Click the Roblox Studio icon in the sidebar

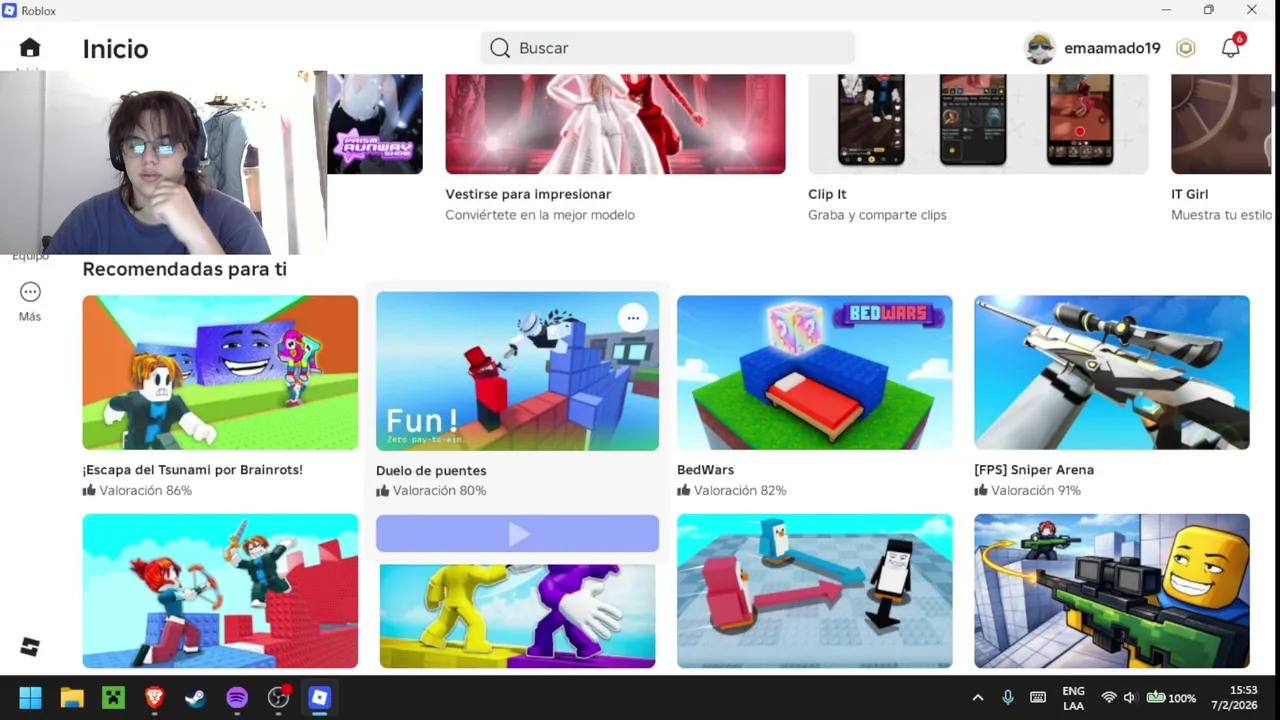30,648
